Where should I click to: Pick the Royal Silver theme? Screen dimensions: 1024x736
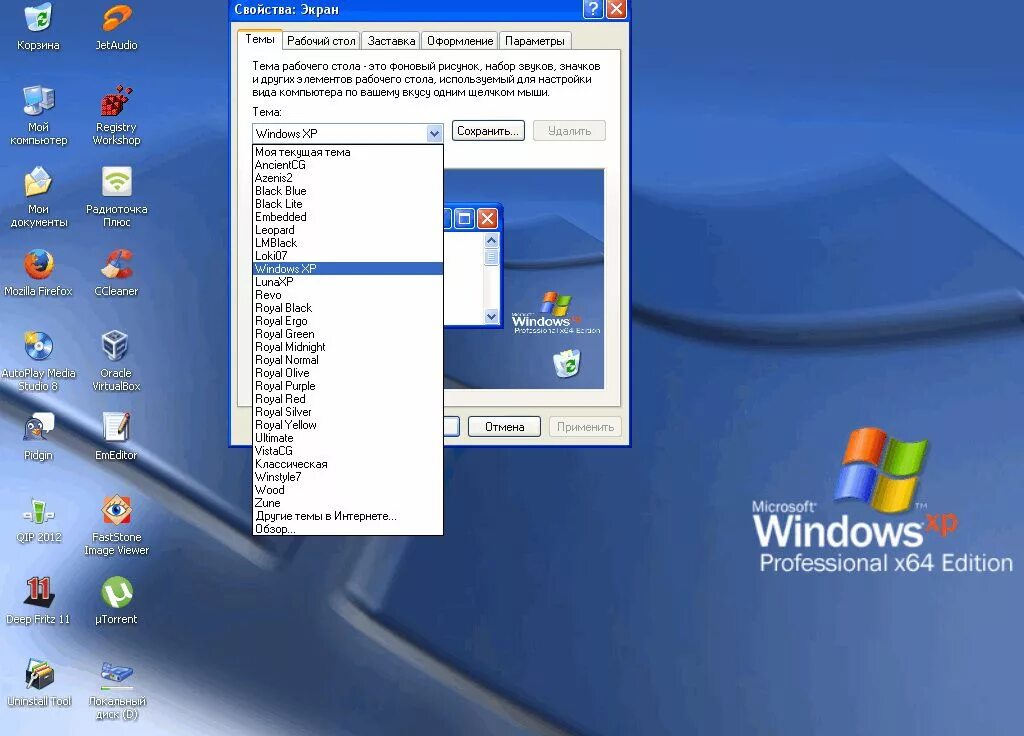(x=347, y=412)
